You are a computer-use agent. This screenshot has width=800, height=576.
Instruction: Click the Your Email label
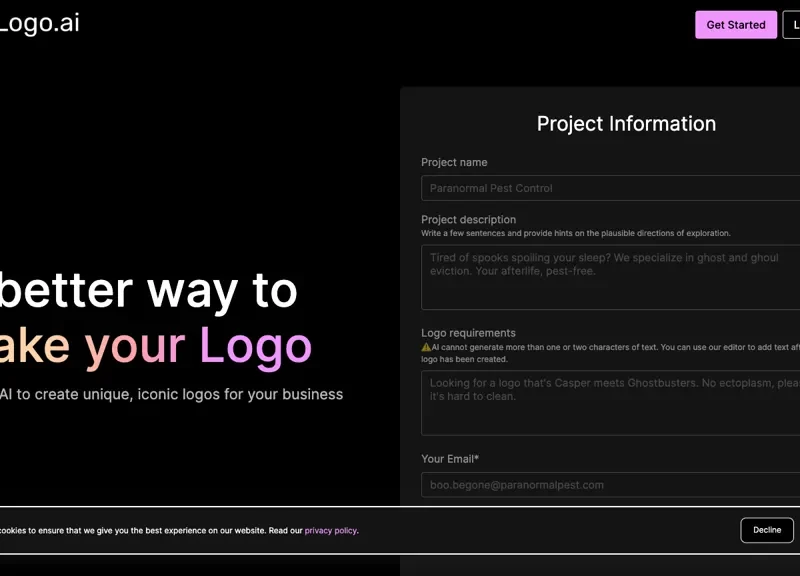point(450,458)
